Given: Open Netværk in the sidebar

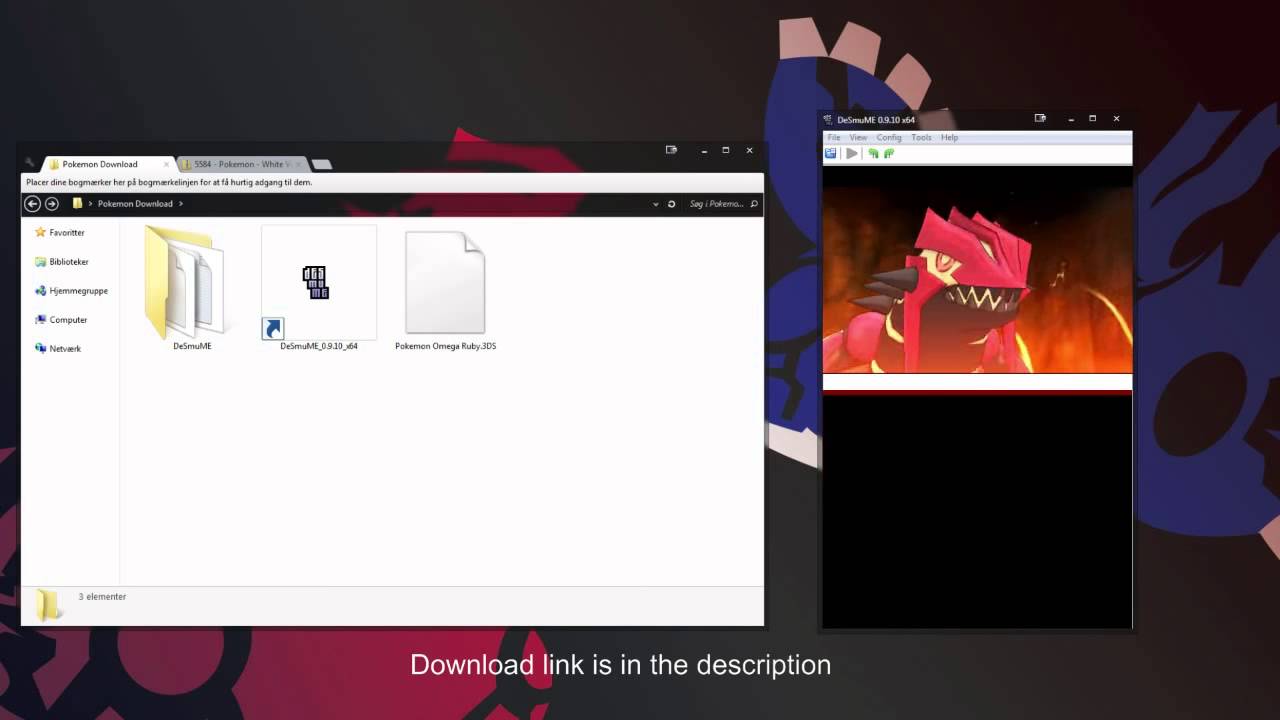Looking at the screenshot, I should 58,348.
